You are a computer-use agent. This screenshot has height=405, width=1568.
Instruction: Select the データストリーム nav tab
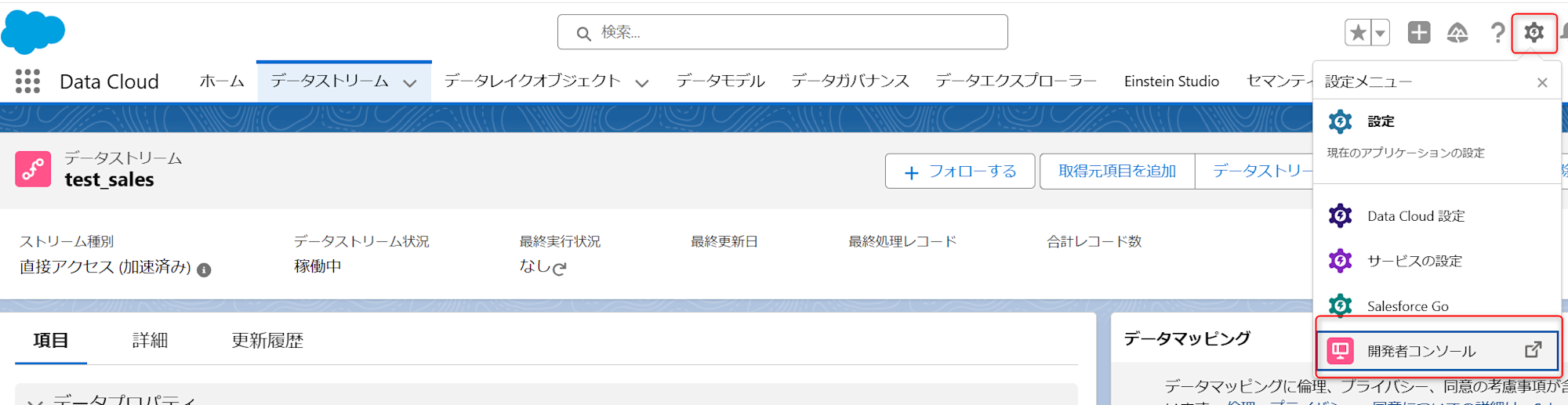point(329,81)
